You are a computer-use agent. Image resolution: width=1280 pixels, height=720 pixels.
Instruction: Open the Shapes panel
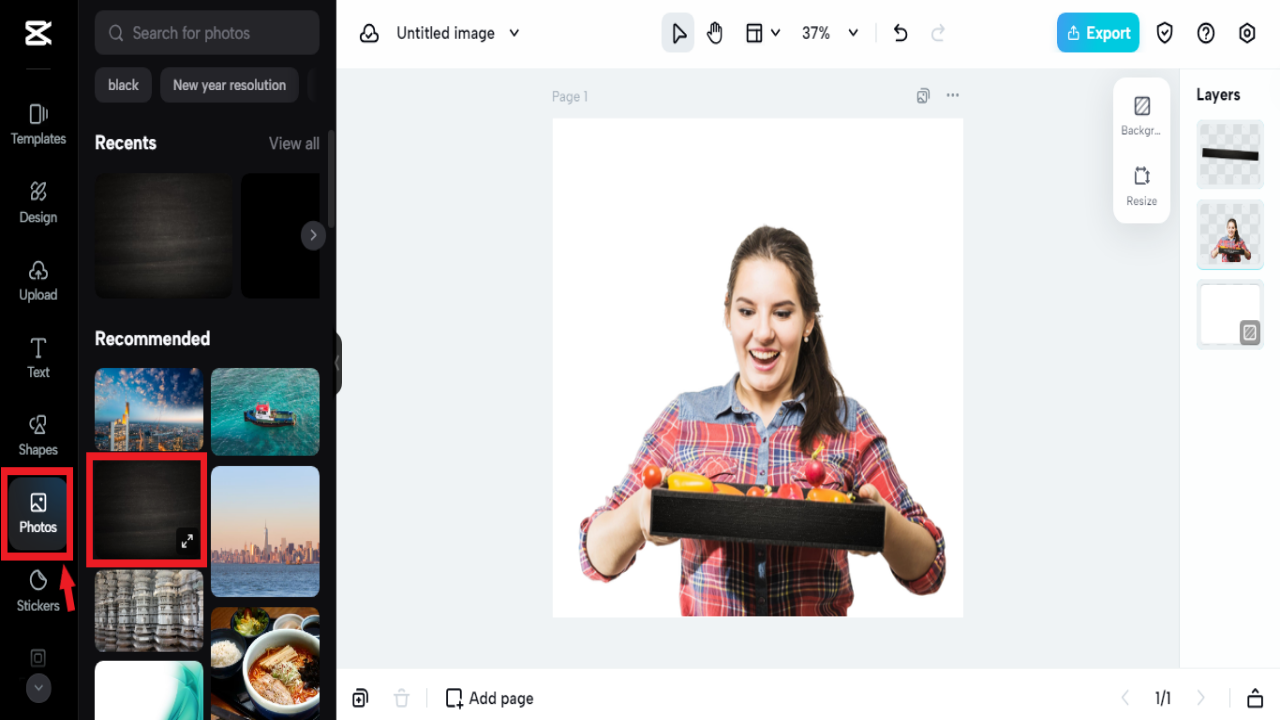(x=37, y=435)
